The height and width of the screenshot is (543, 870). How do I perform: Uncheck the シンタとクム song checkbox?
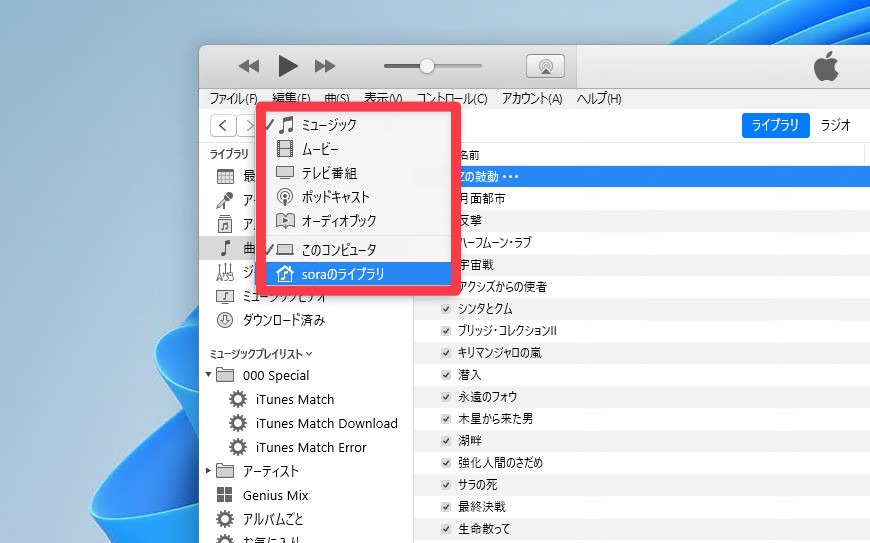[446, 309]
